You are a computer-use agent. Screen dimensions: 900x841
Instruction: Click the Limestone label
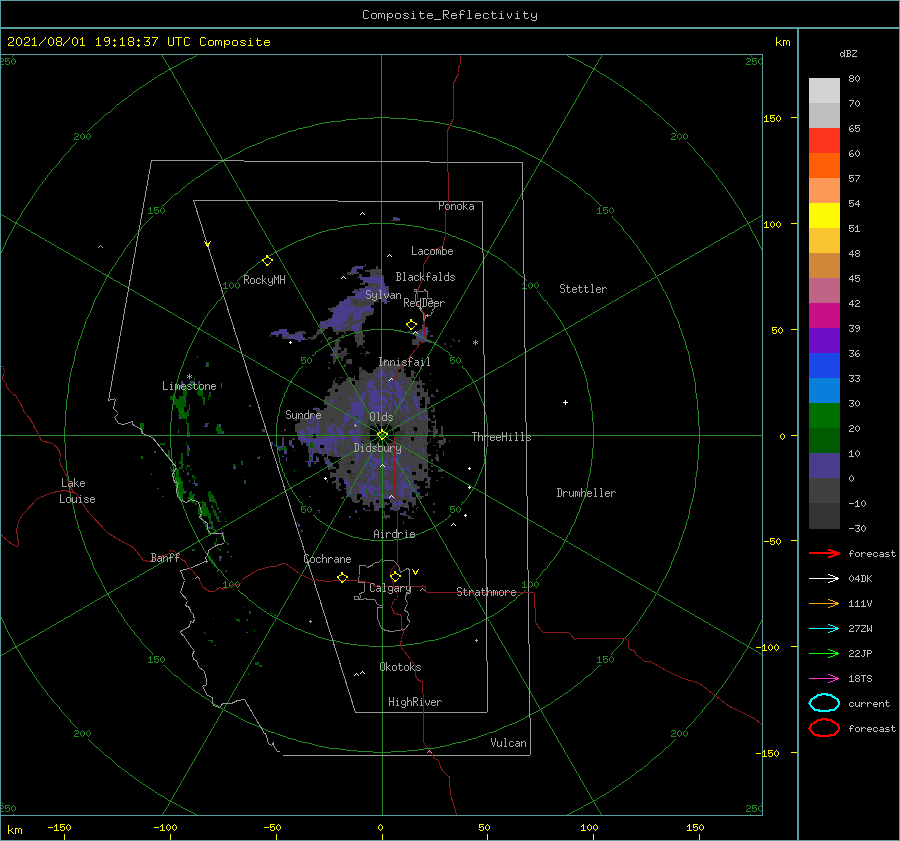tap(189, 386)
